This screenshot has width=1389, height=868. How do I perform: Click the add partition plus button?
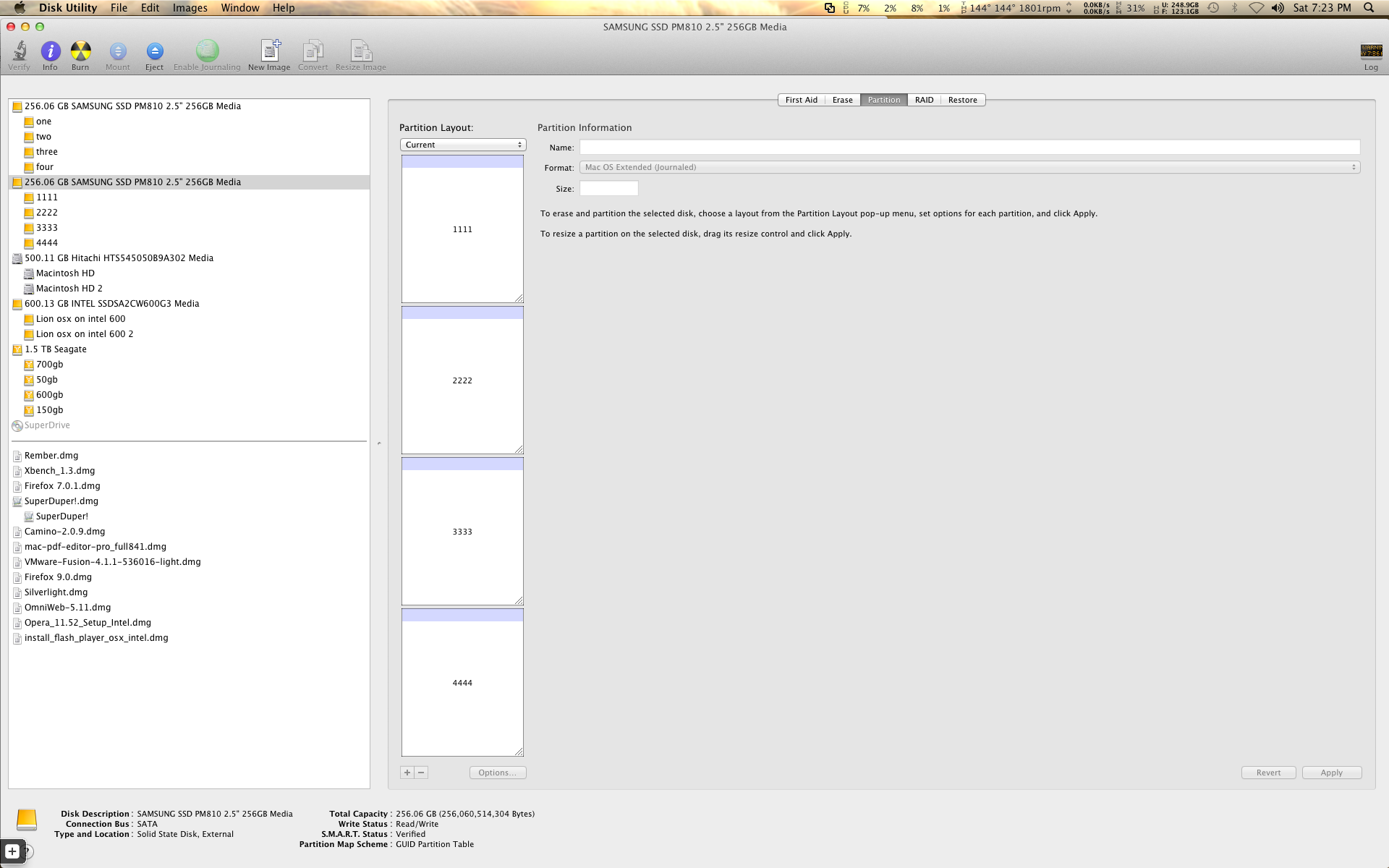[407, 773]
